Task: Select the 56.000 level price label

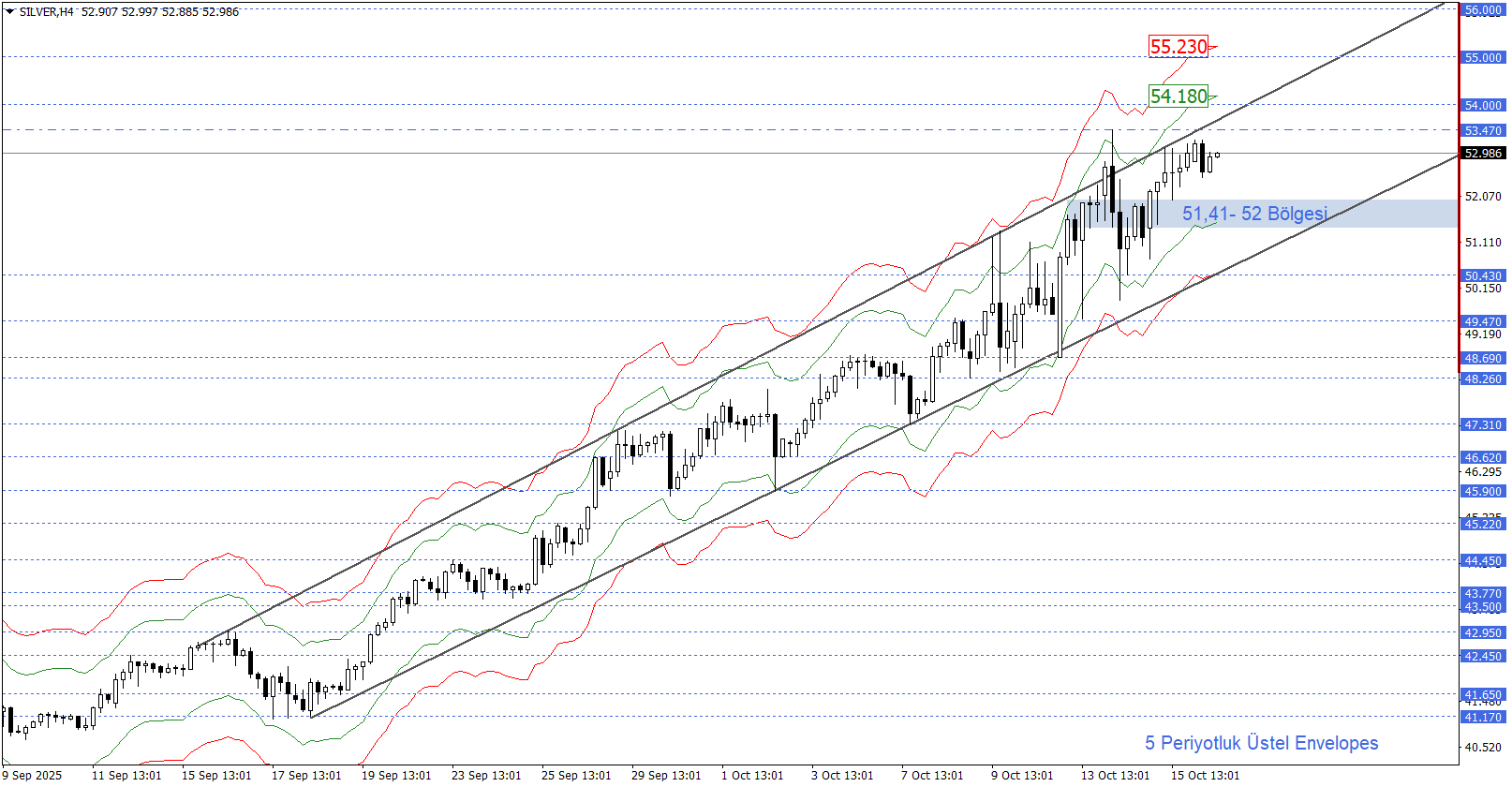Action: 1483,10
